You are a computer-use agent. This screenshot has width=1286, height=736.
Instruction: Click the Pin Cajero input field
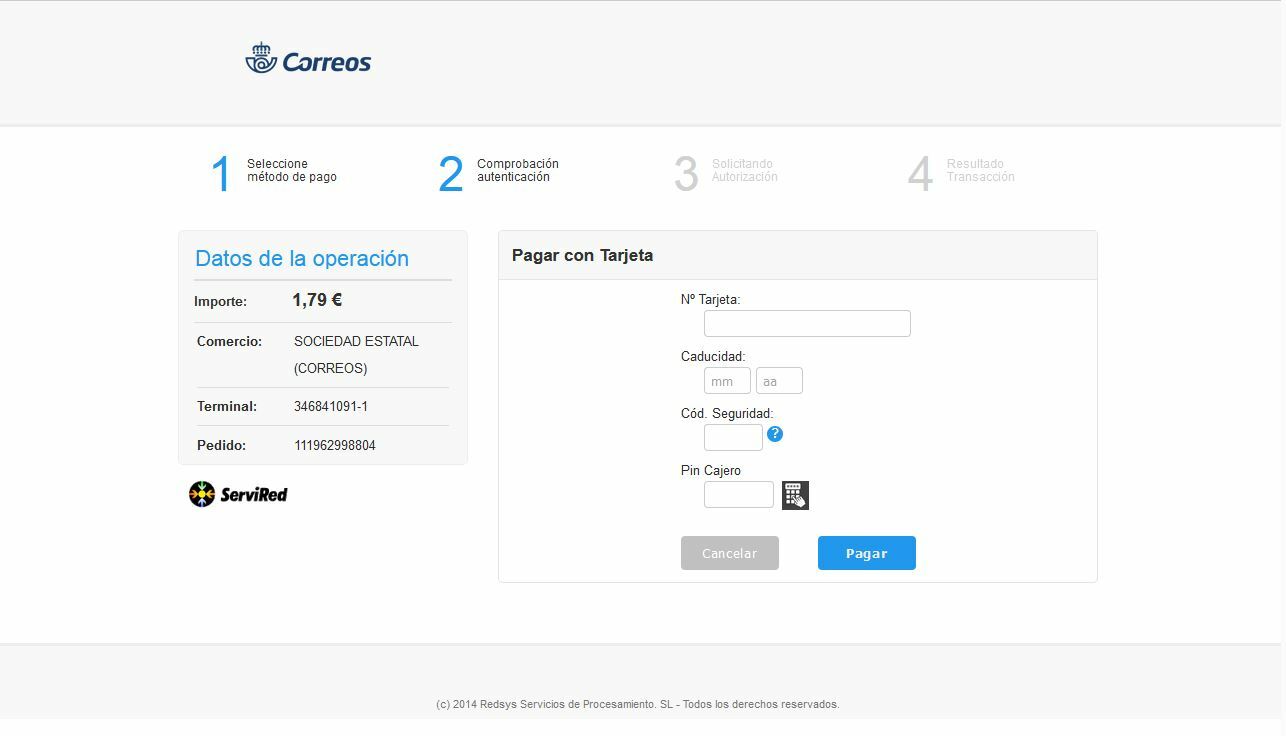point(738,494)
